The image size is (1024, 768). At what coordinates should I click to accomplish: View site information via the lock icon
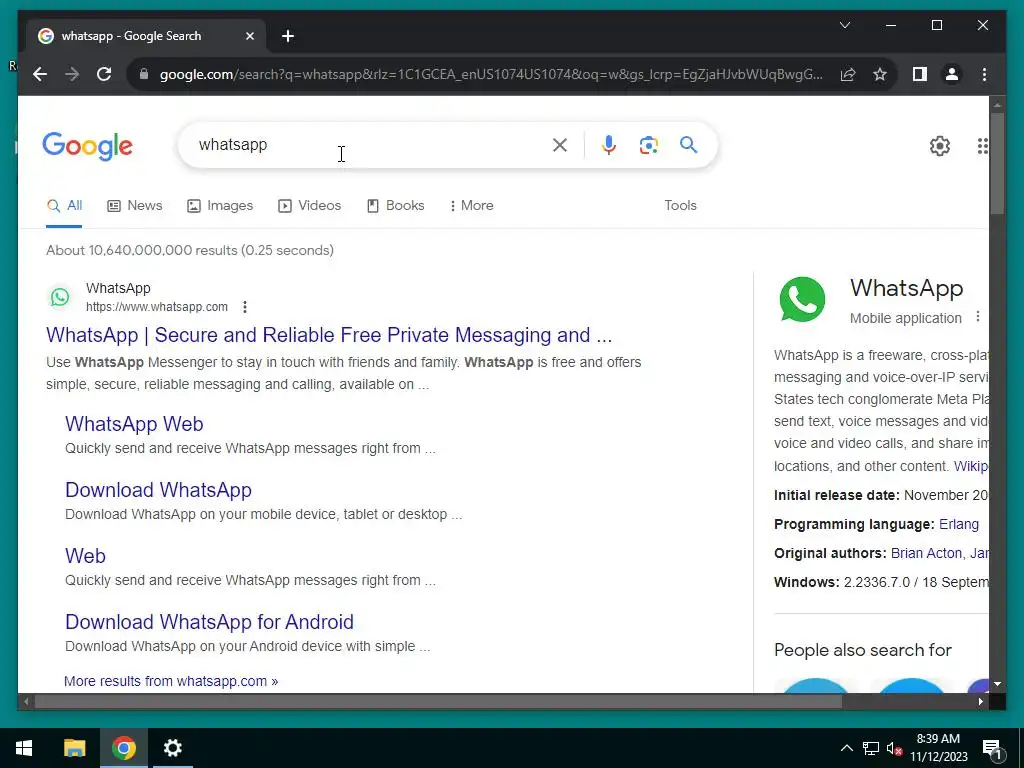pos(144,74)
